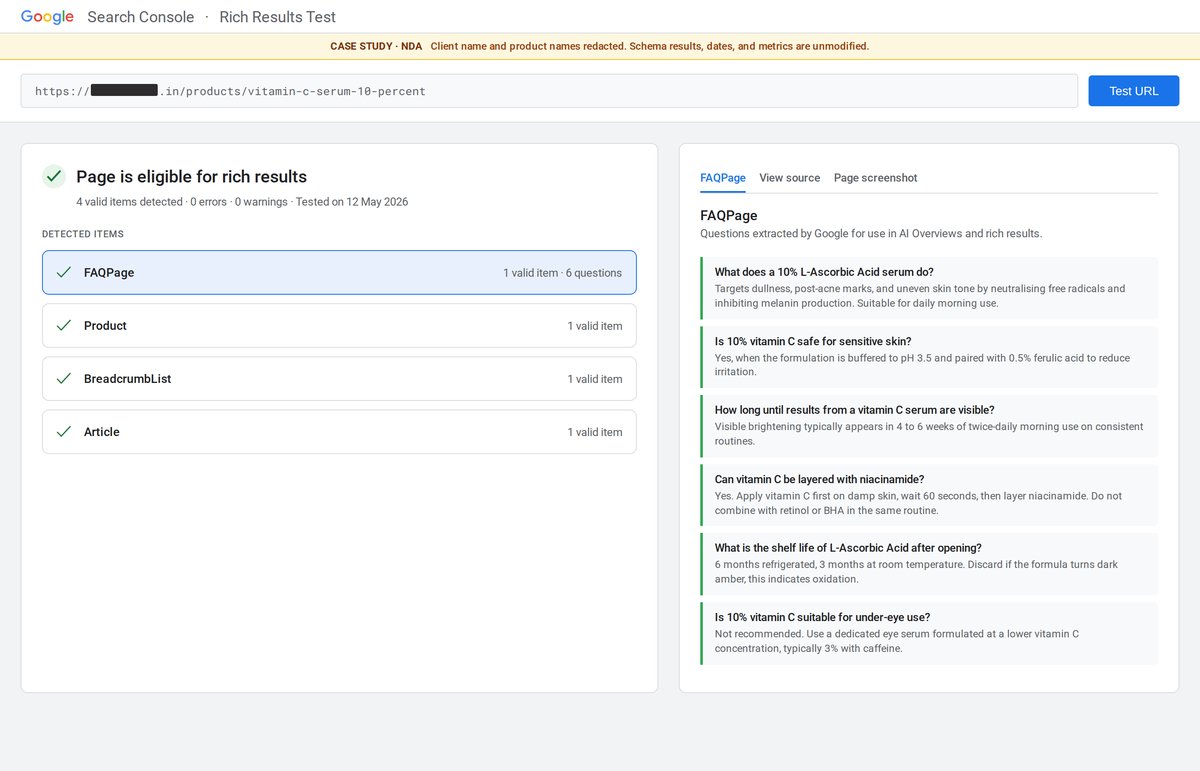Open the BreadcrumbList detected item
Screen dimensions: 1200x771
point(339,379)
